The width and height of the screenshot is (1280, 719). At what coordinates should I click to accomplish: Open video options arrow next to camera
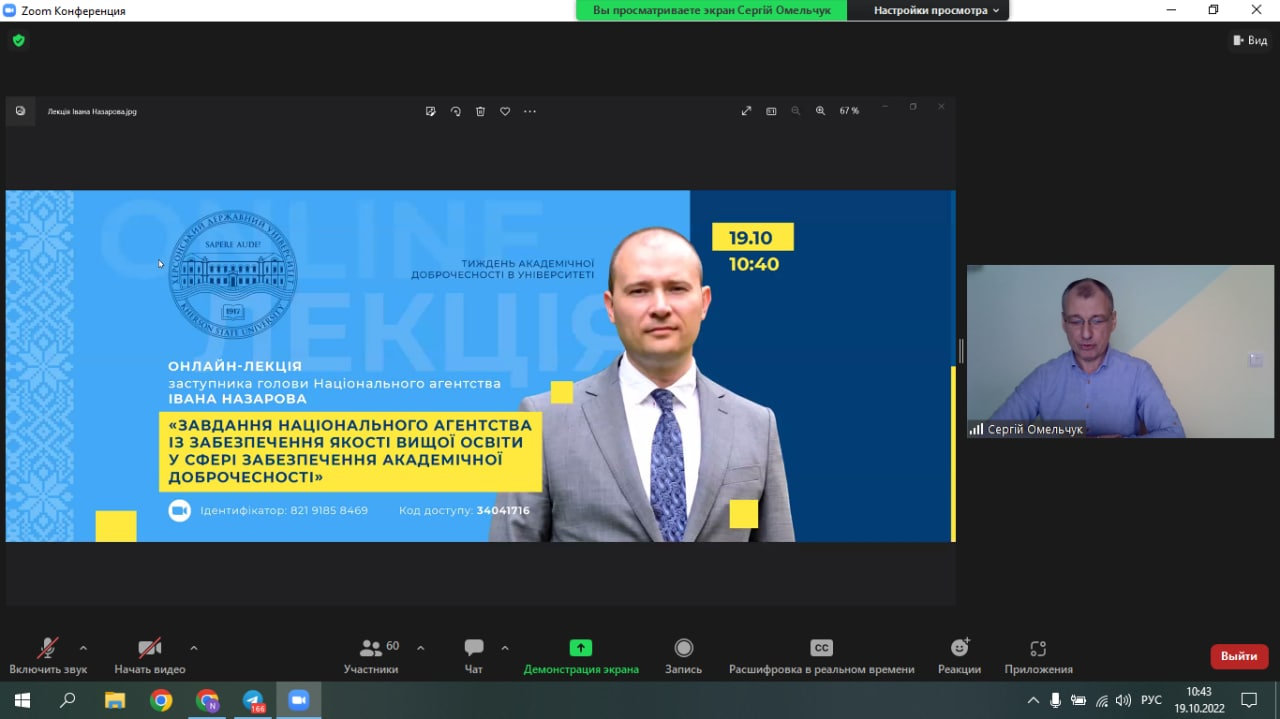click(194, 648)
